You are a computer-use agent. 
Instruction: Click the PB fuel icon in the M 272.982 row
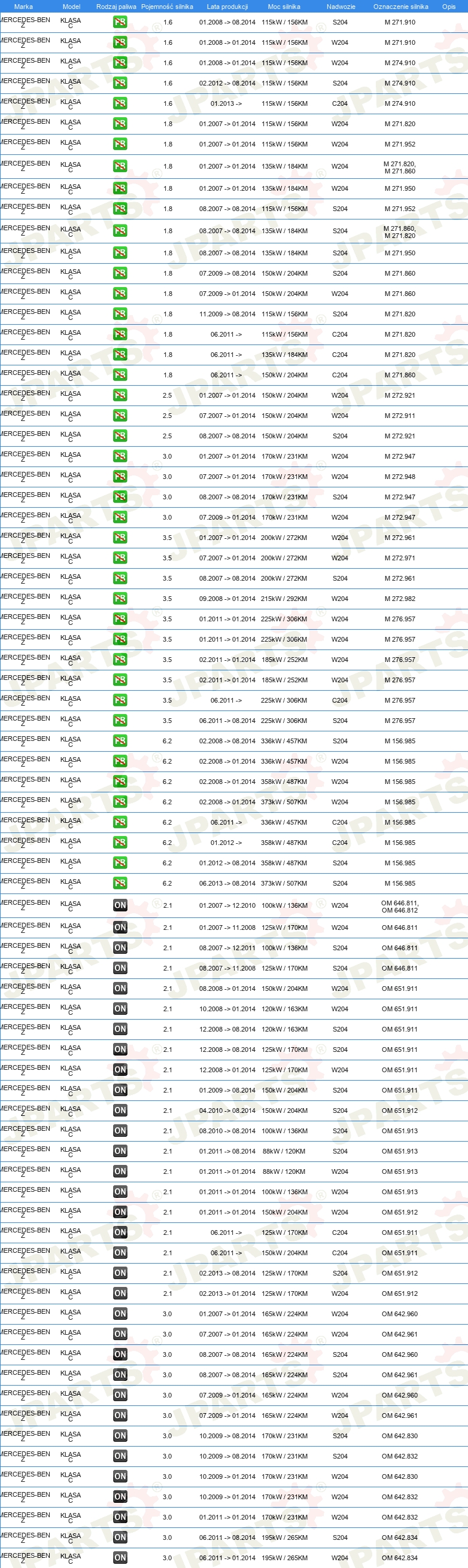(120, 599)
